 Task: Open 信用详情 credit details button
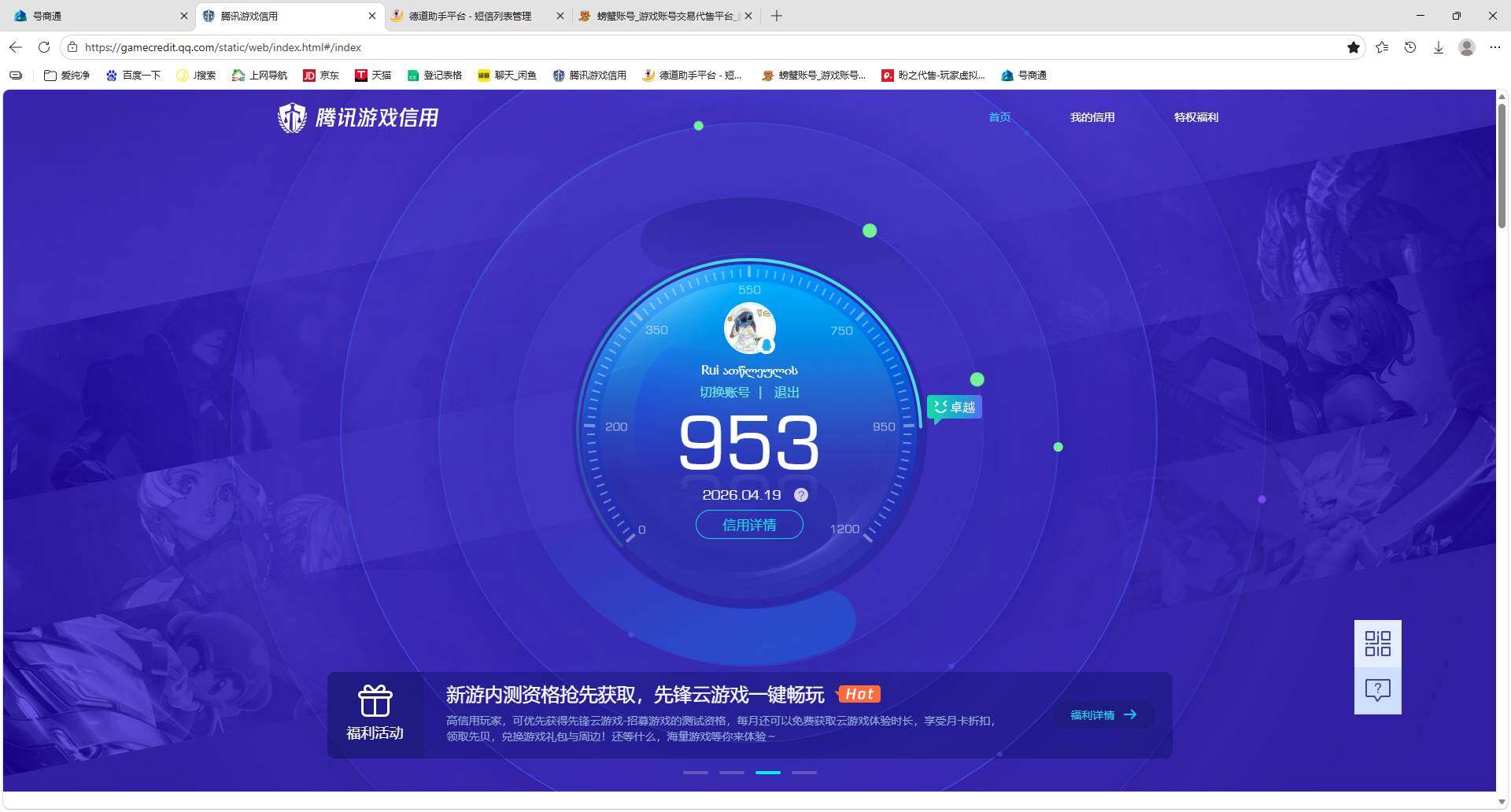749,525
